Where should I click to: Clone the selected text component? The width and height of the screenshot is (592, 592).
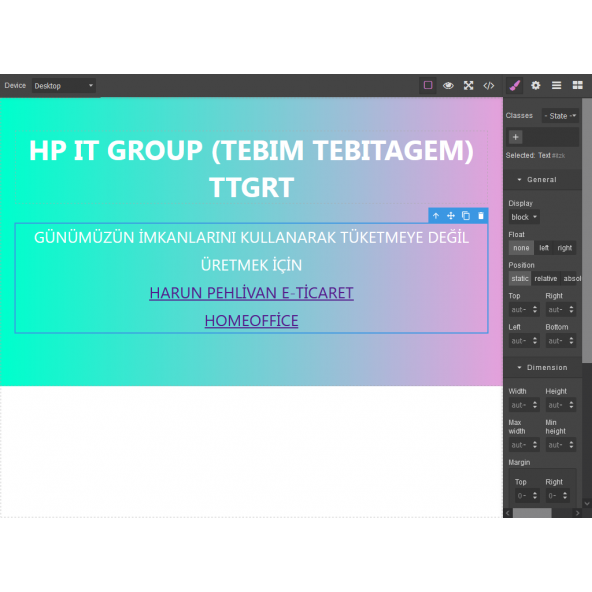[466, 216]
